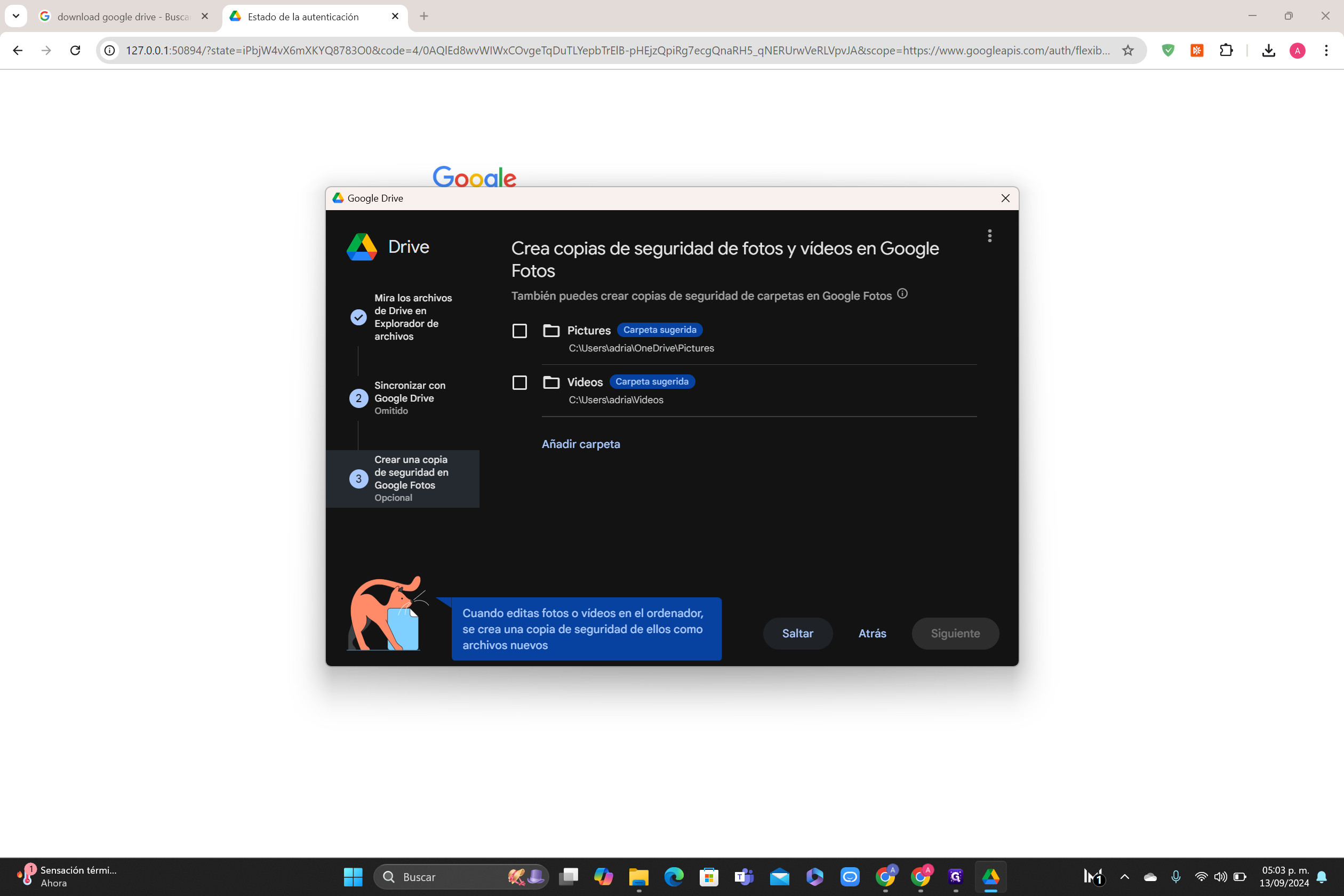Click the taskbar Buscar search box
Viewport: 1344px width, 896px height.
461,877
